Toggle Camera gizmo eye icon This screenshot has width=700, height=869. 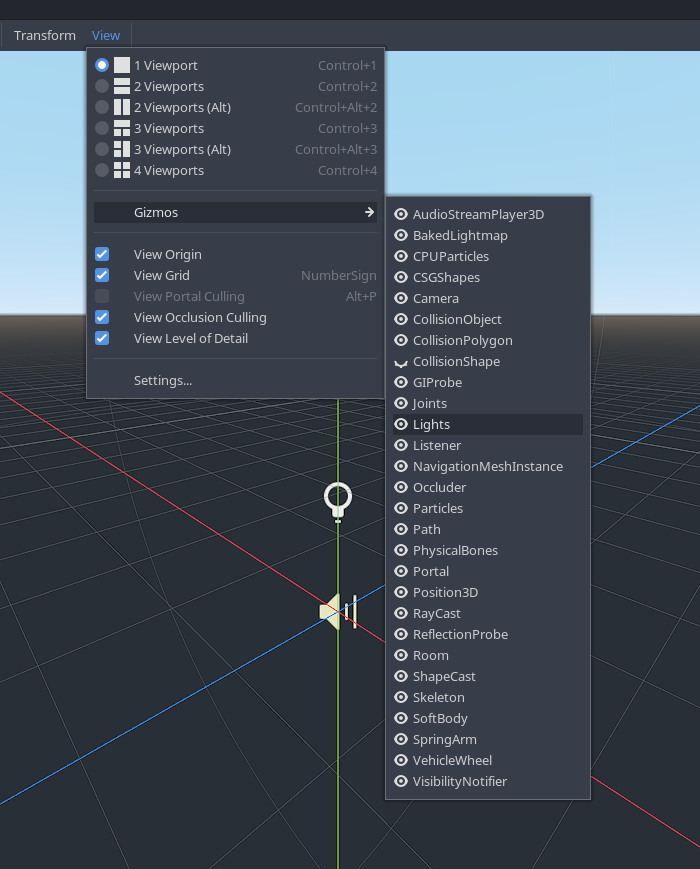click(401, 298)
